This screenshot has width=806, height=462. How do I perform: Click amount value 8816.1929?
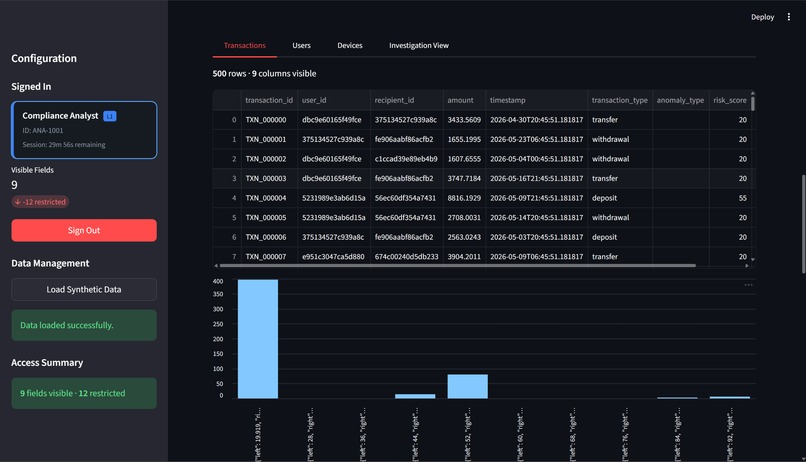(x=464, y=198)
